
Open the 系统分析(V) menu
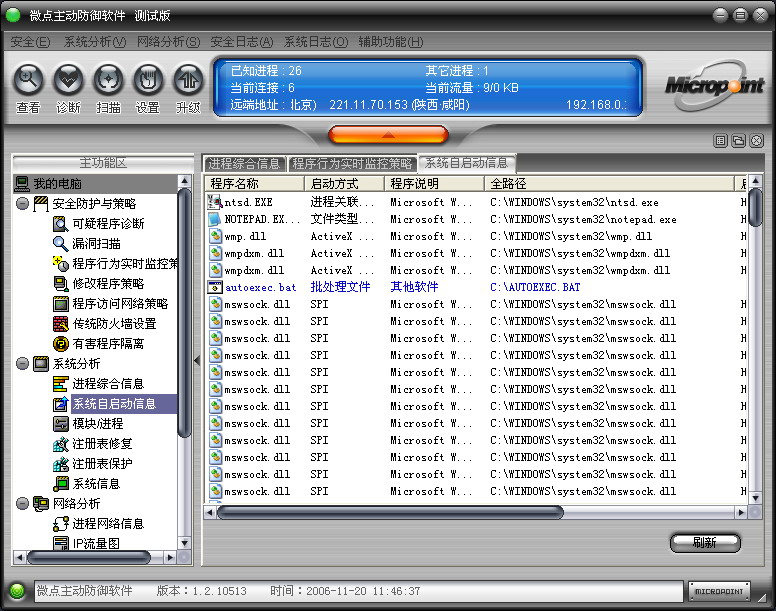click(x=95, y=42)
